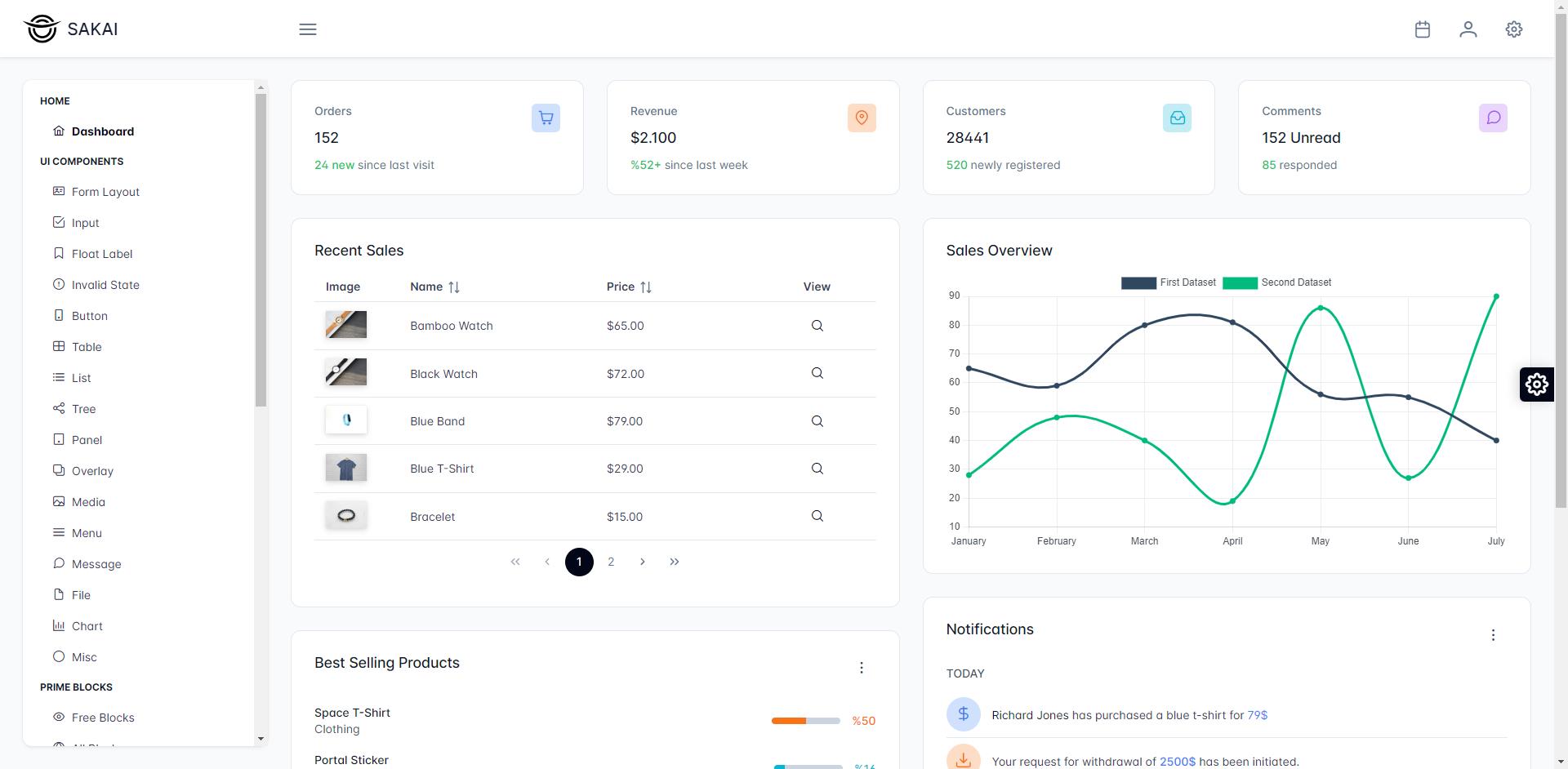The width and height of the screenshot is (1568, 769).
Task: Click the magnifier icon for Bracelet row
Action: (817, 516)
